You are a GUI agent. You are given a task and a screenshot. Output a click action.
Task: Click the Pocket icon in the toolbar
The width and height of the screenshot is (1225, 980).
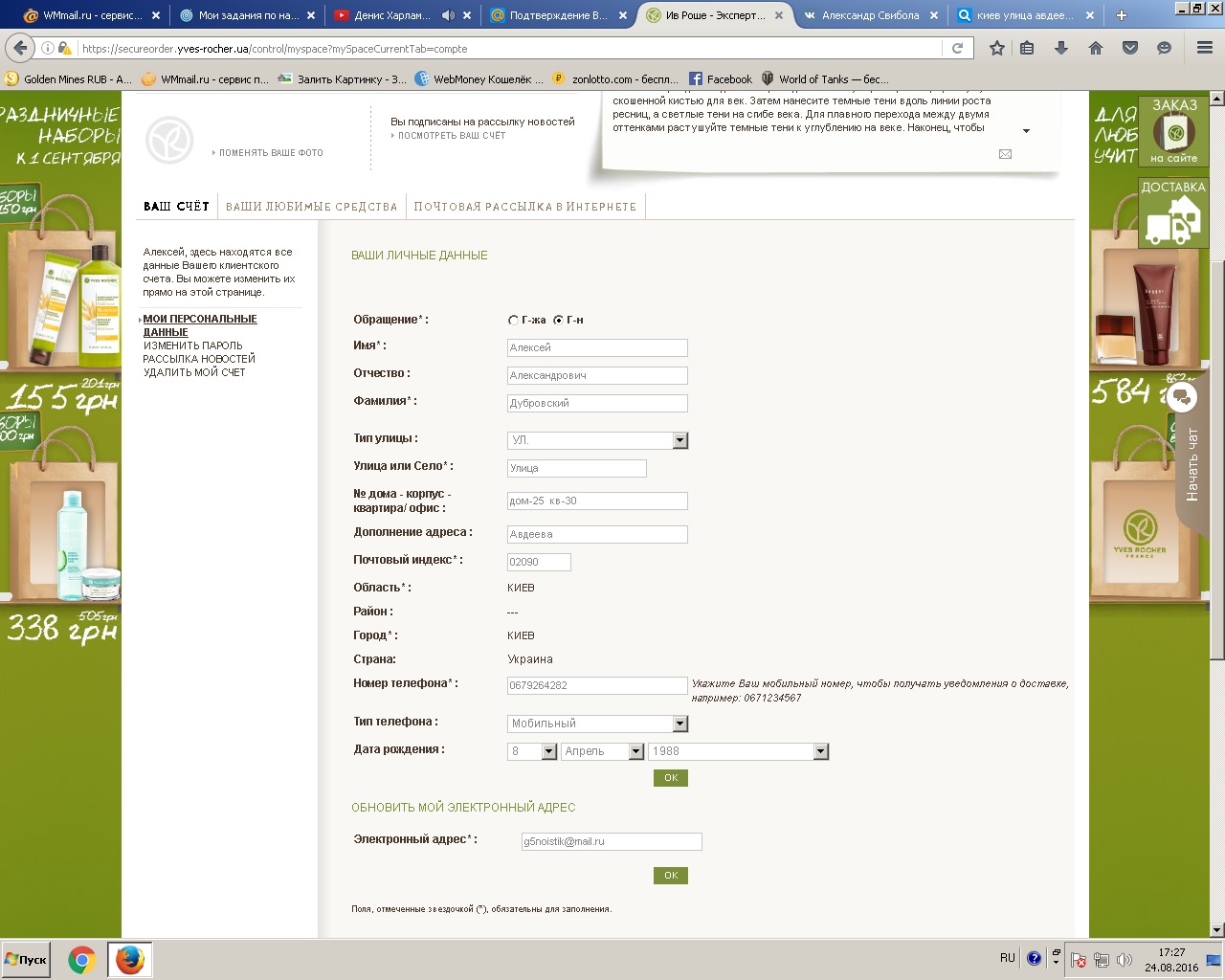click(x=1130, y=48)
